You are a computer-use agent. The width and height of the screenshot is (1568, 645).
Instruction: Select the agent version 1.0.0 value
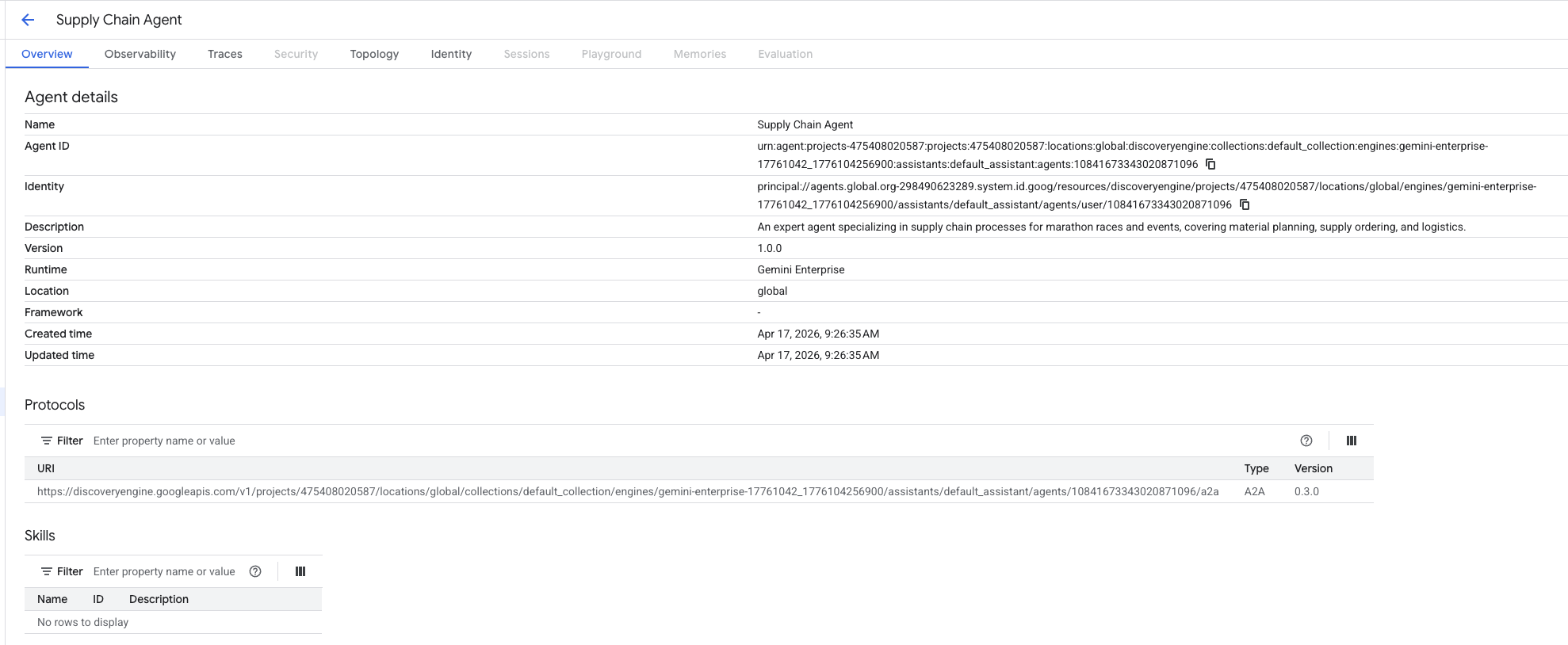coord(769,248)
